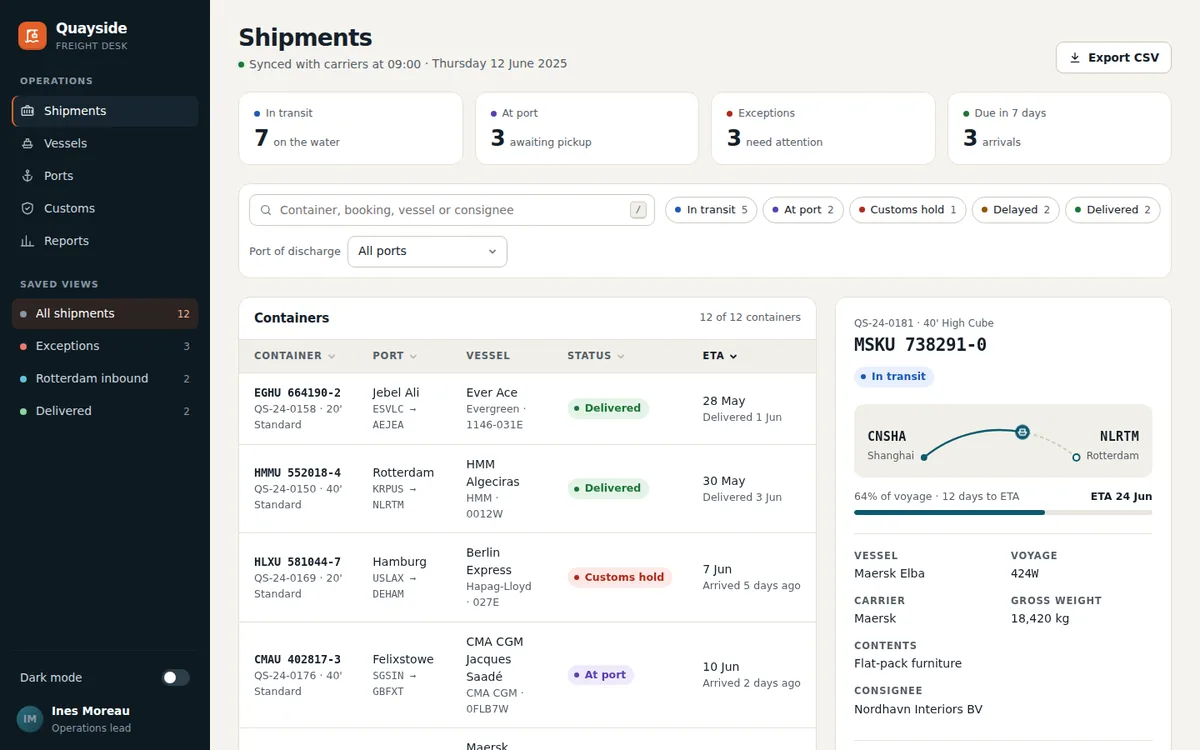Toggle the Dark mode switch

click(176, 677)
